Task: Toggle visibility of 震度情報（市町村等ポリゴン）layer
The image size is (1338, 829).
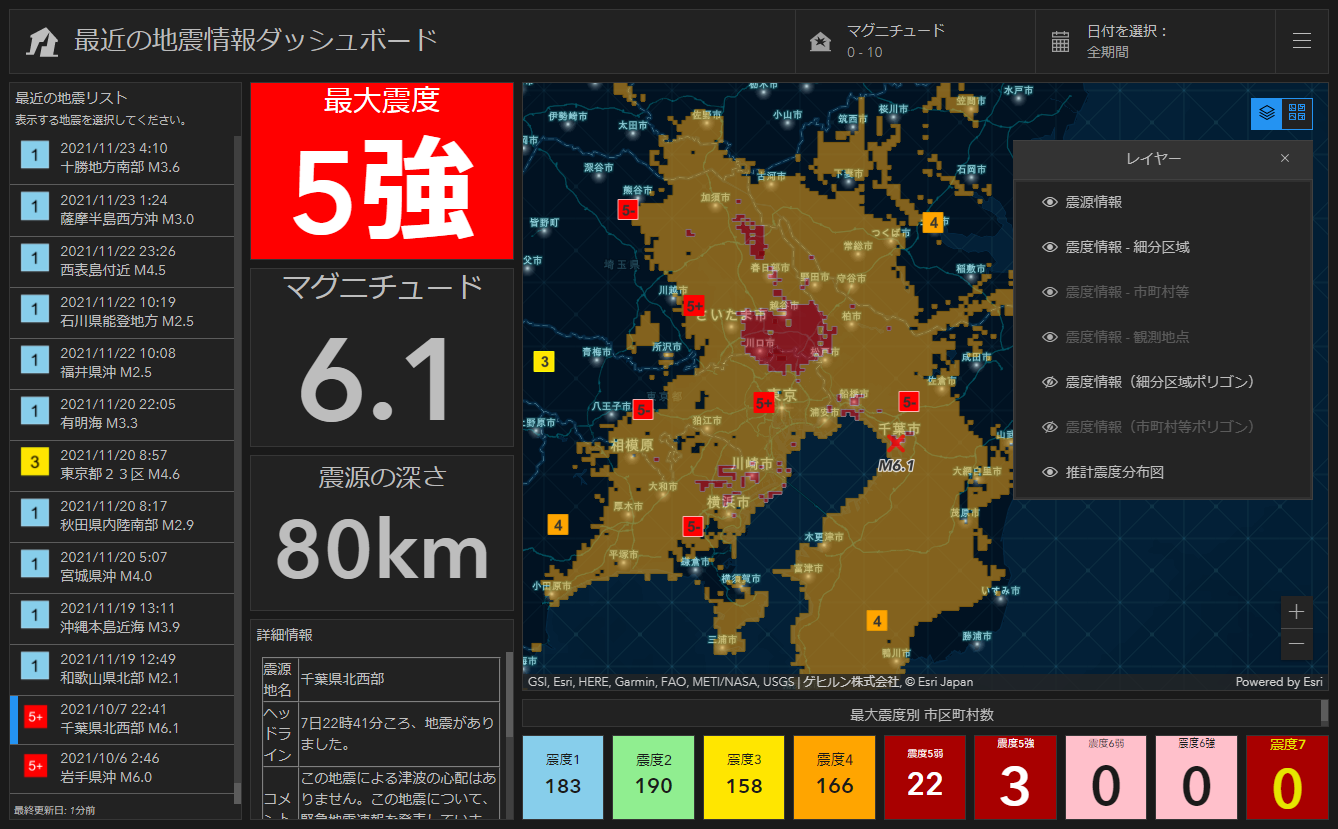Action: [1050, 427]
